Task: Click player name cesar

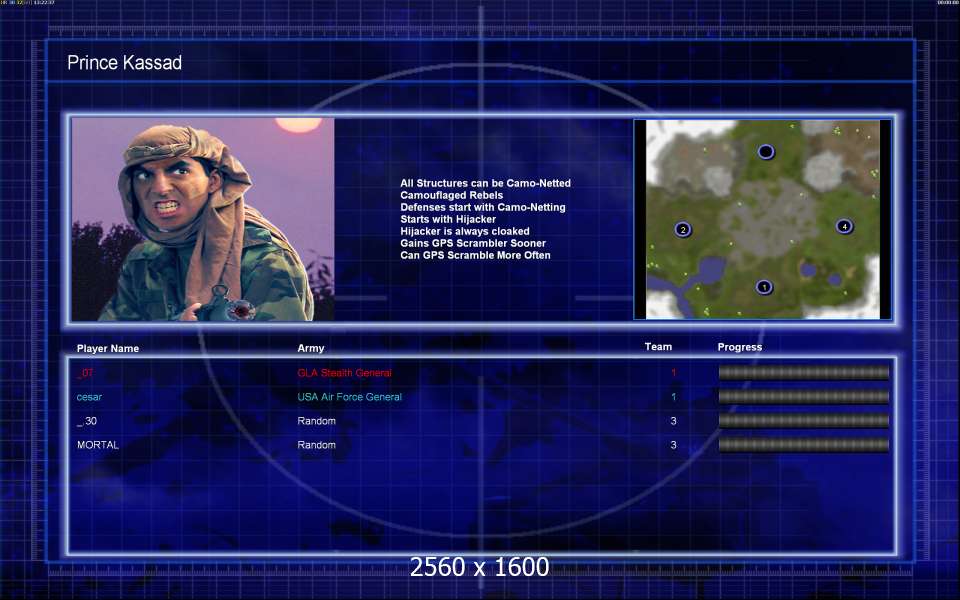Action: [x=89, y=397]
